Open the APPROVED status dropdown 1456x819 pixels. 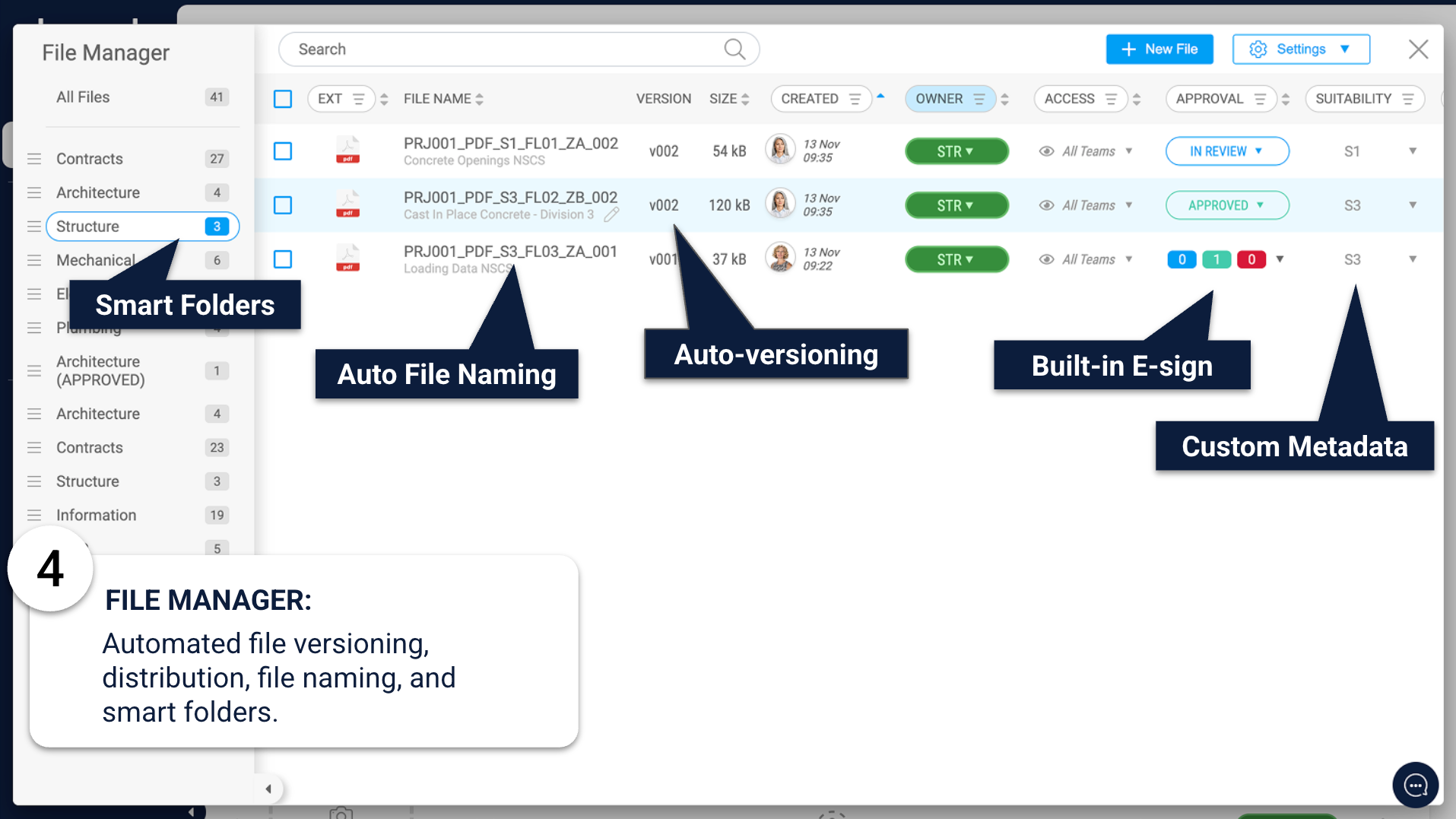coord(1227,205)
